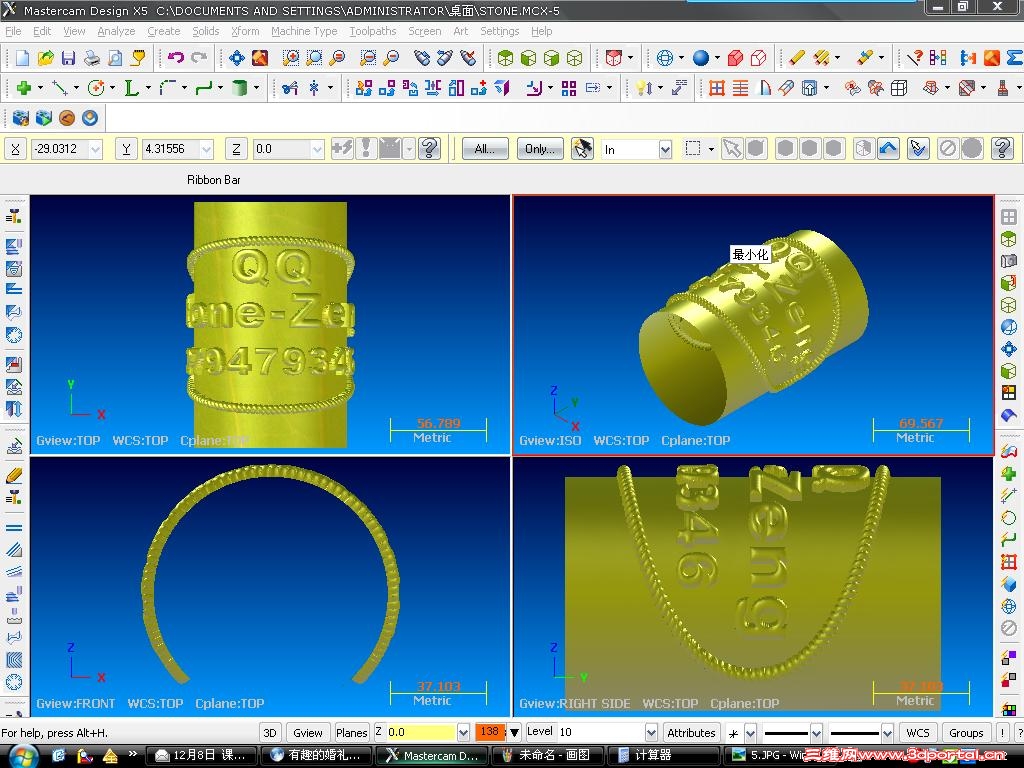Open the X coordinate dropdown

[96, 150]
